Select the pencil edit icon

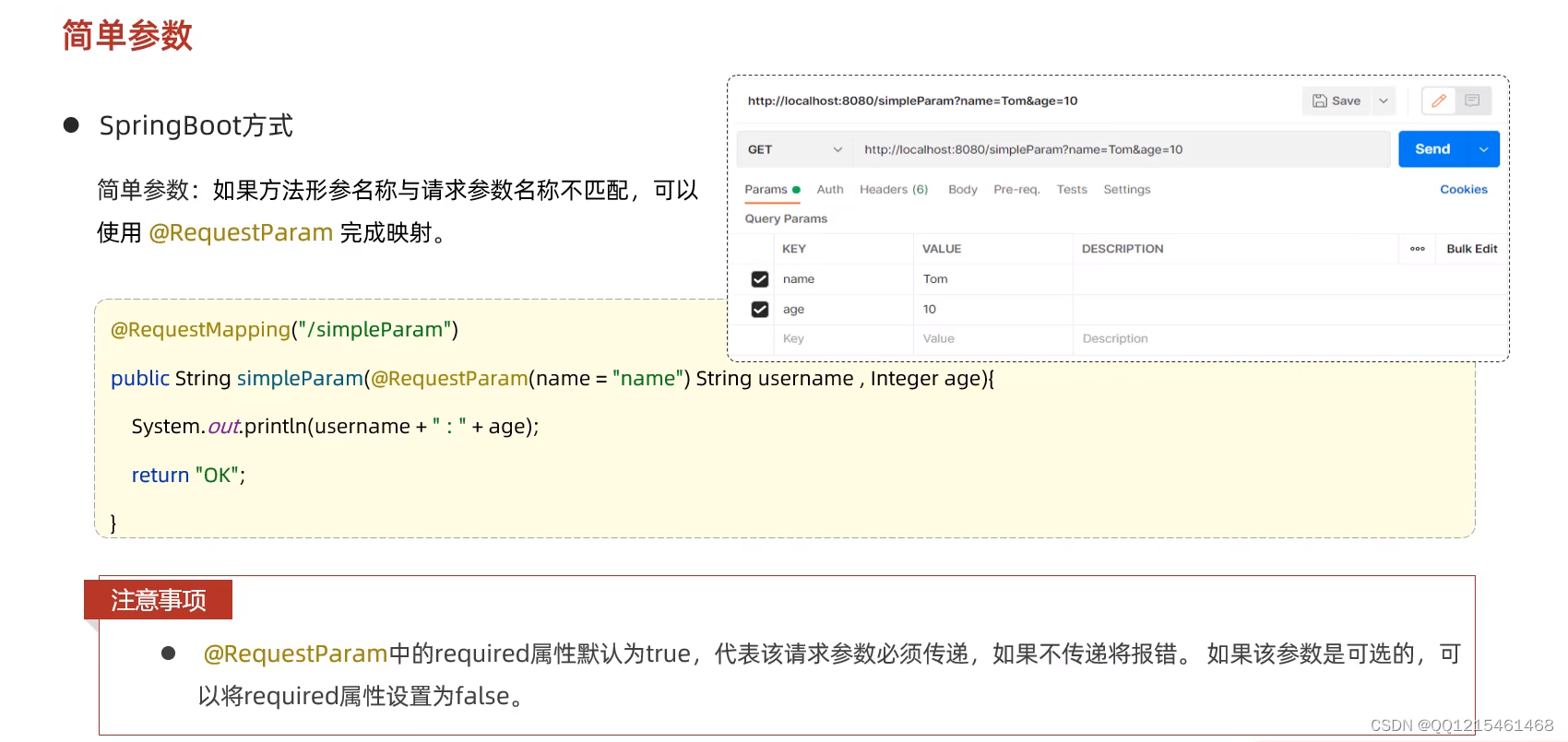click(1438, 100)
